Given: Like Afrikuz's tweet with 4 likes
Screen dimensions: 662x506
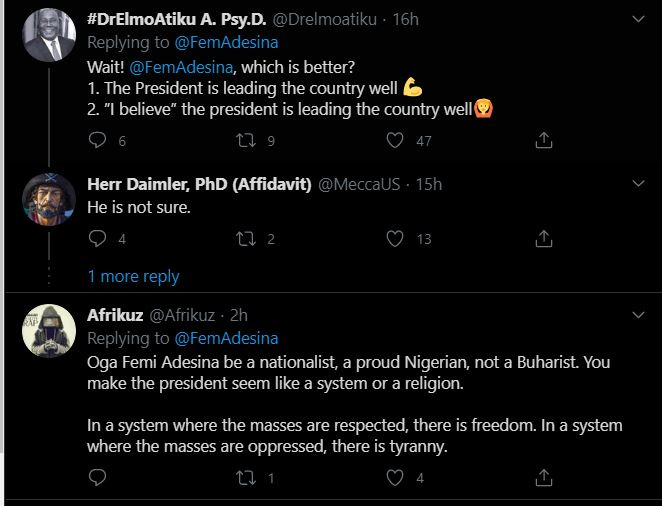Looking at the screenshot, I should (395, 478).
